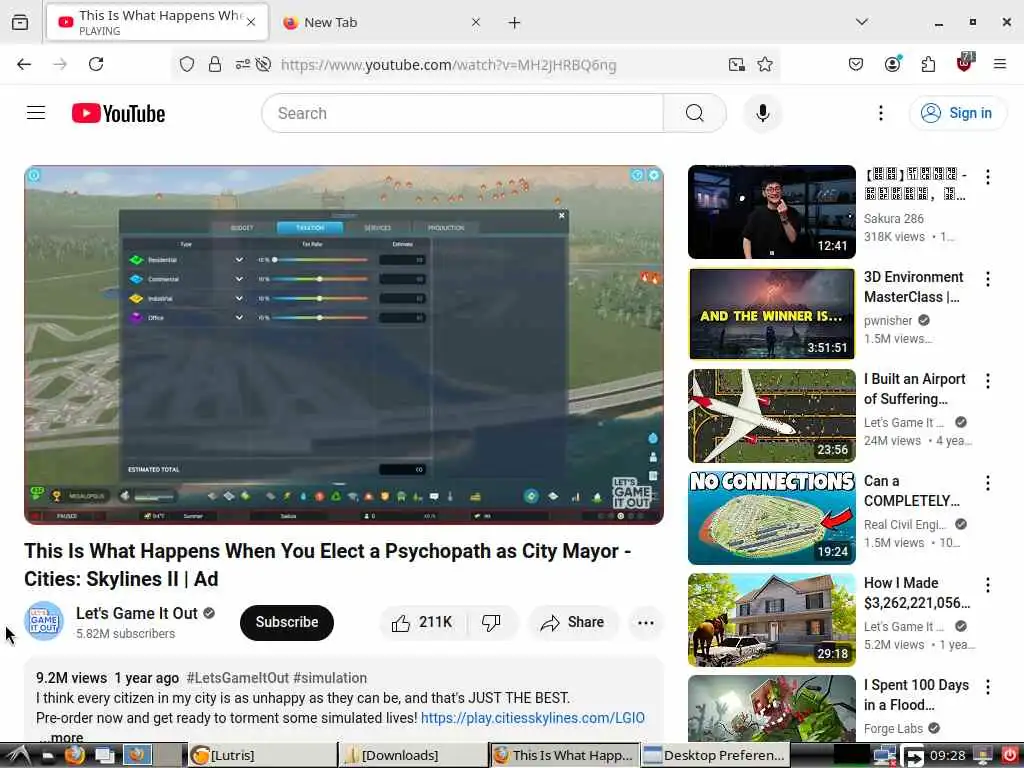Open the Sakura 286 video thumbnail
1024x768 pixels.
(x=771, y=212)
